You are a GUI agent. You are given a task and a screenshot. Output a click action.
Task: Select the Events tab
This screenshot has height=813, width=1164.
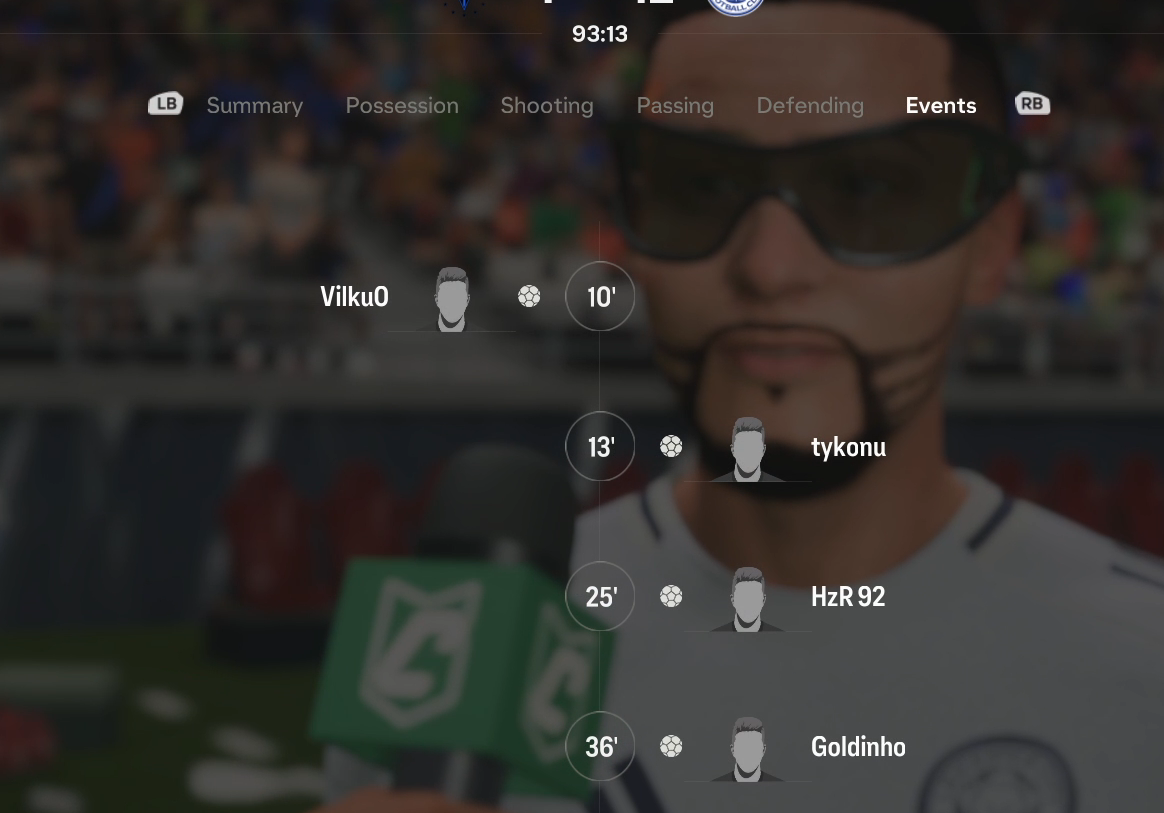941,105
